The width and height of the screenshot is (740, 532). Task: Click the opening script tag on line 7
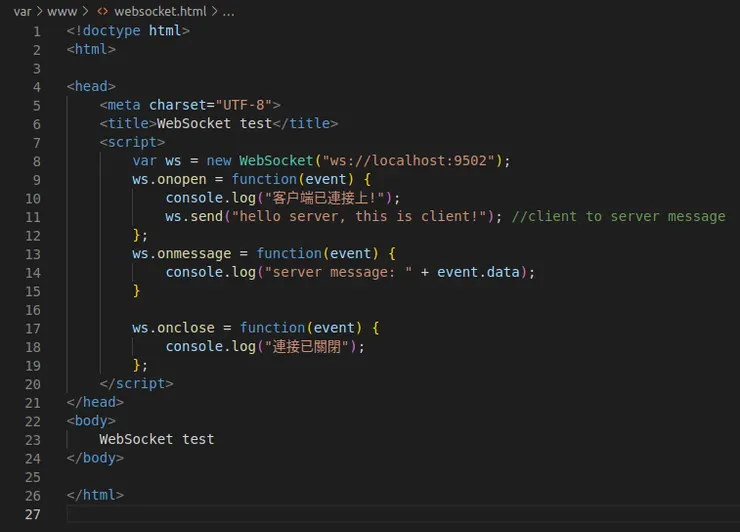[132, 142]
